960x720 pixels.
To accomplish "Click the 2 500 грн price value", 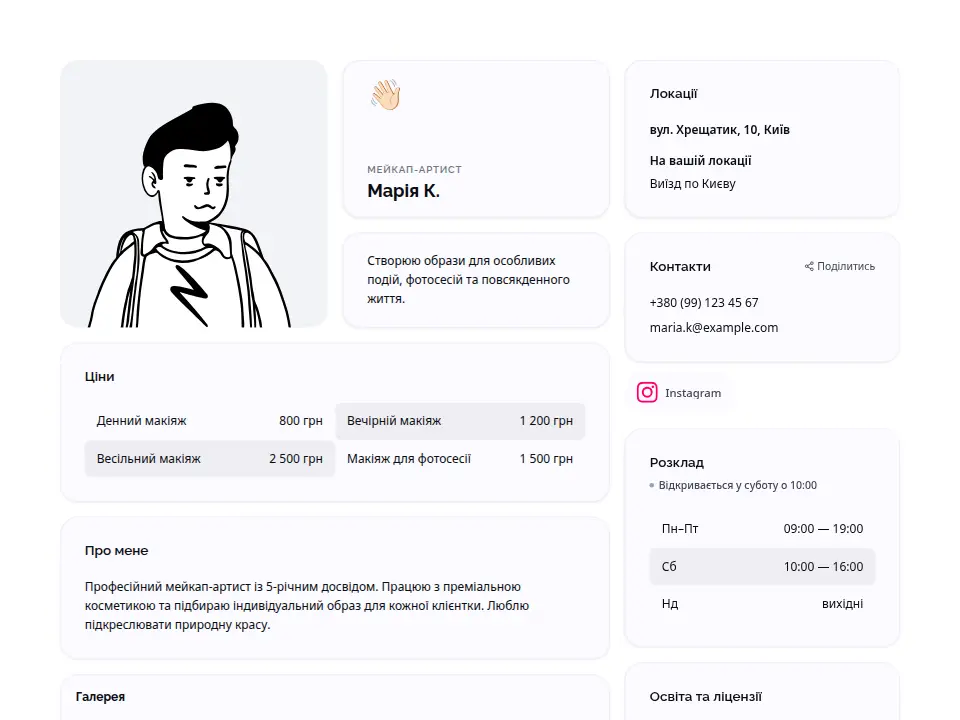I will click(296, 459).
